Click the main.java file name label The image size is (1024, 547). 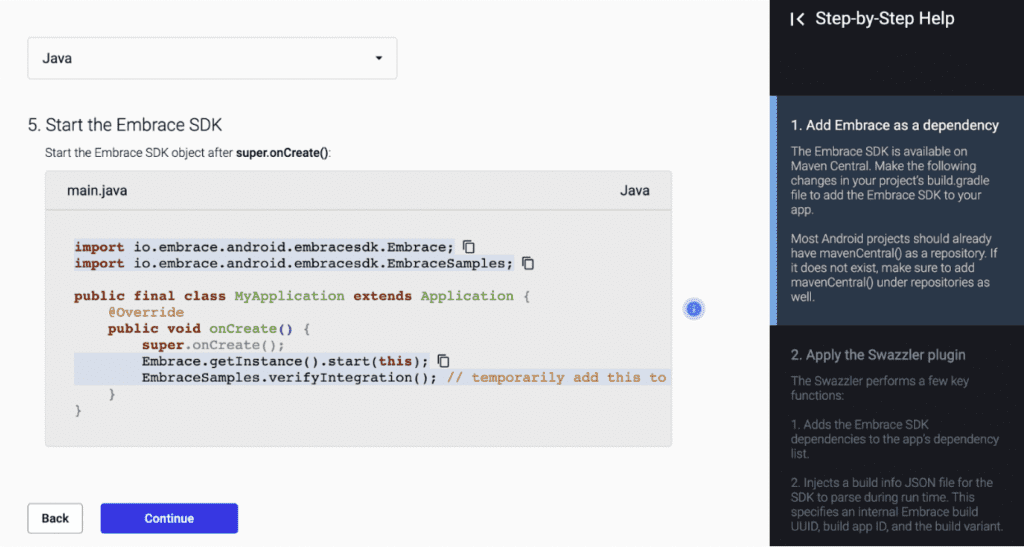coord(97,190)
